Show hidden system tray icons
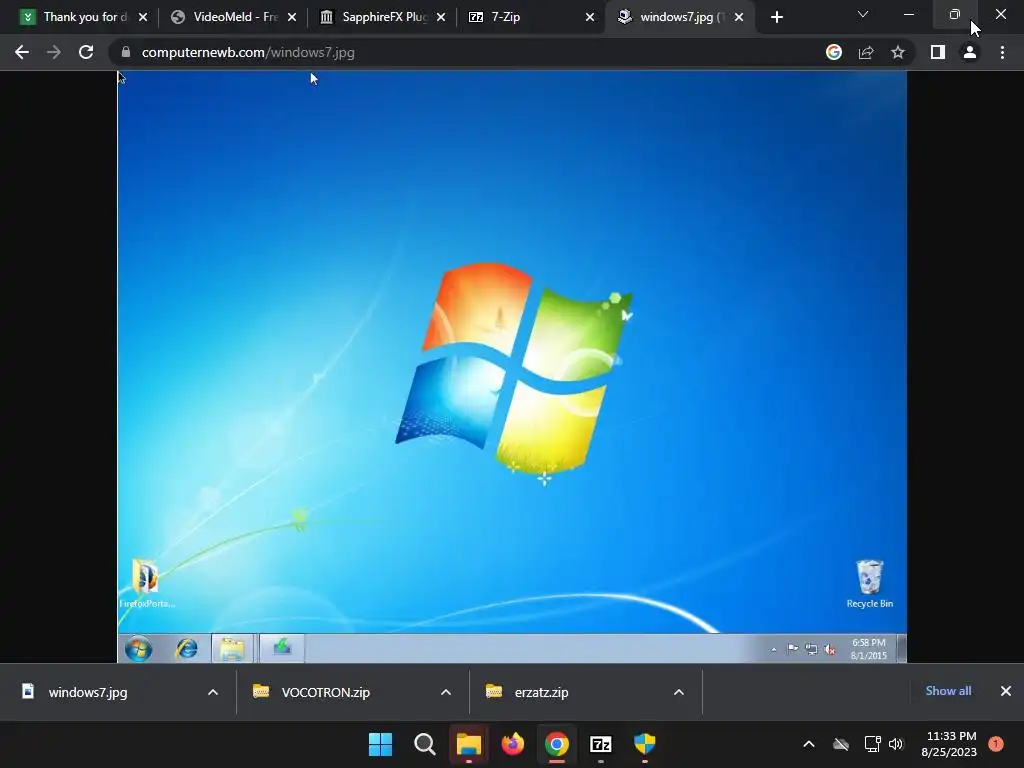Viewport: 1024px width, 768px height. 808,744
